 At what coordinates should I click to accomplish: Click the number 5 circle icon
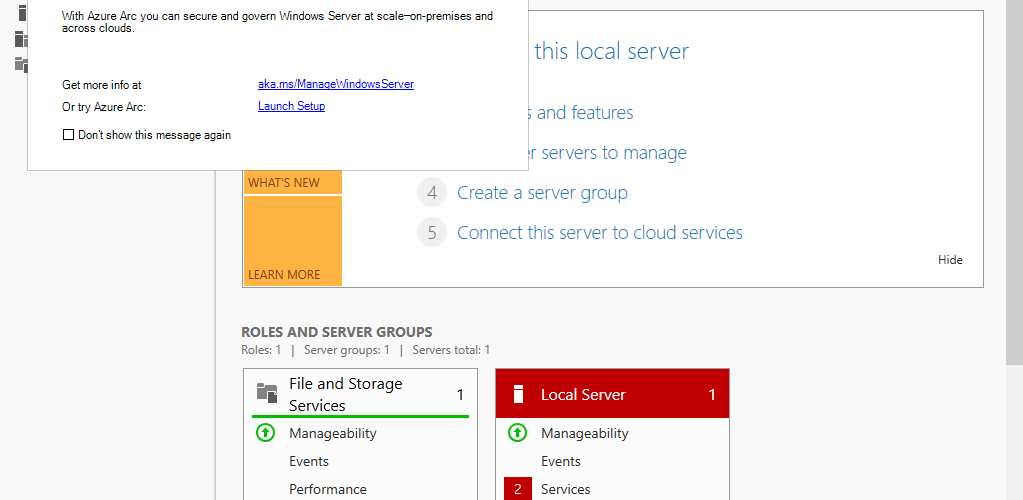click(x=432, y=232)
